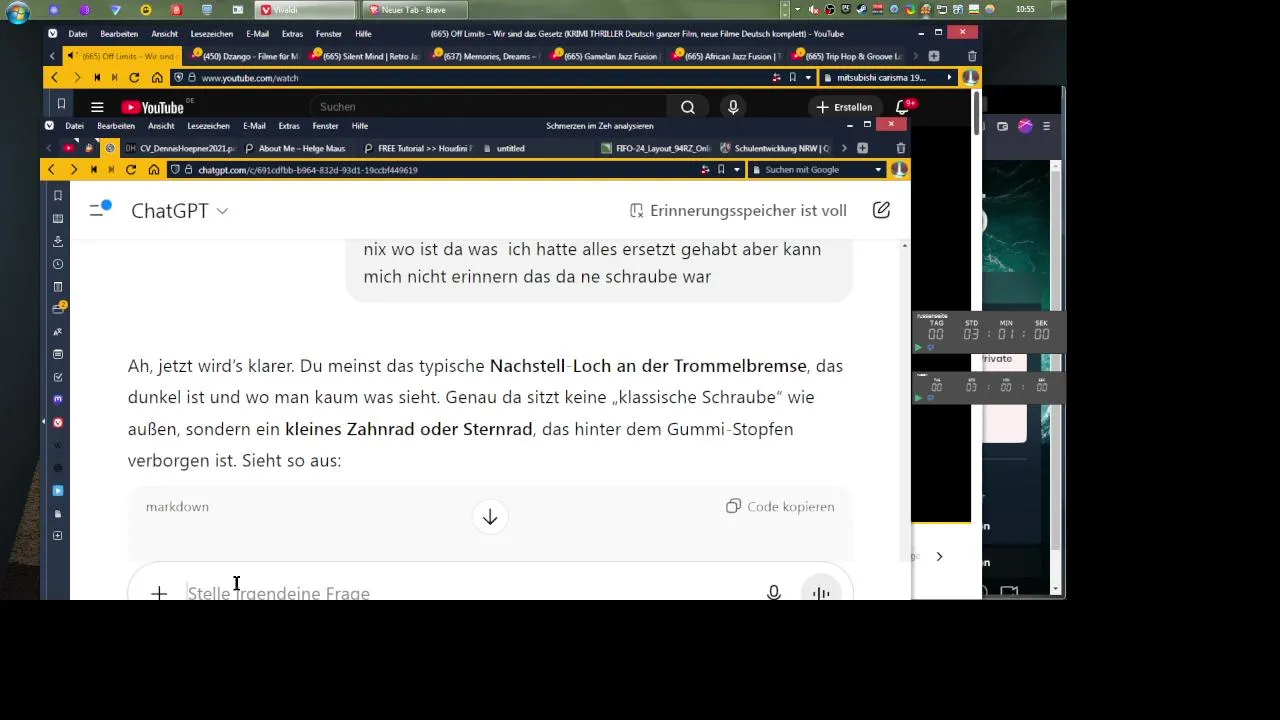The width and height of the screenshot is (1280, 720).
Task: Click YouTube Erstellen button
Action: click(844, 107)
